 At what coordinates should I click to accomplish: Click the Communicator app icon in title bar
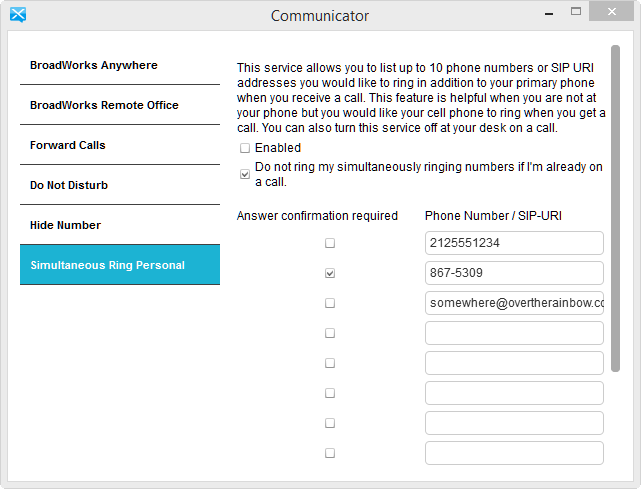pyautogui.click(x=18, y=15)
